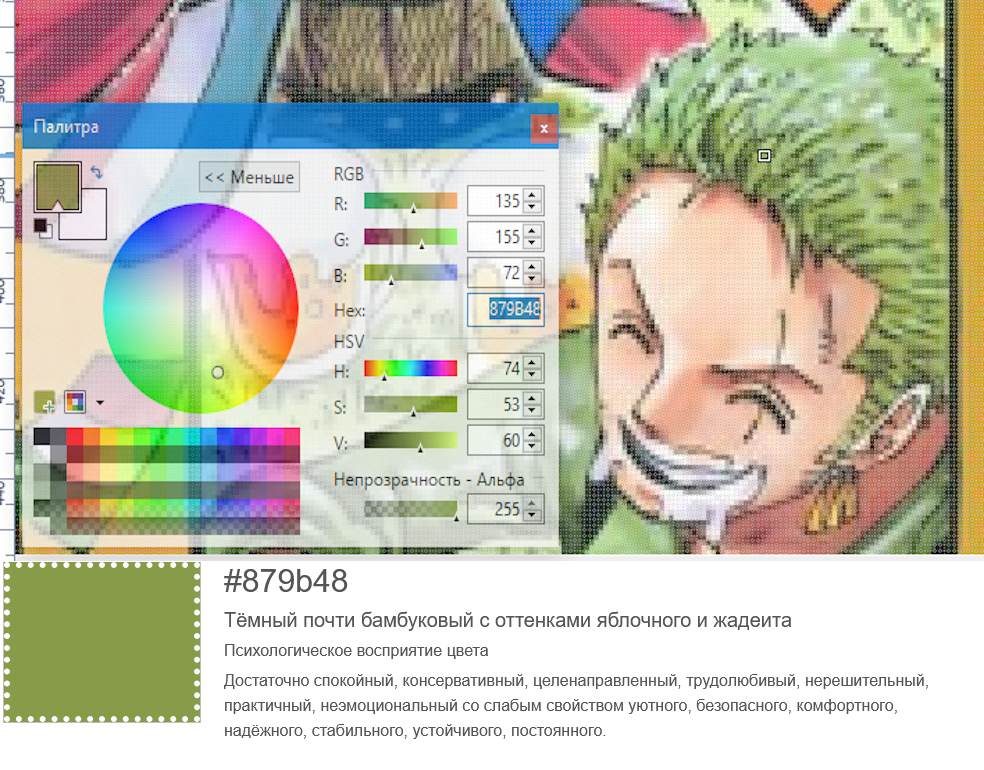
Task: Swap primary and secondary colors arrow icon
Action: tap(96, 172)
